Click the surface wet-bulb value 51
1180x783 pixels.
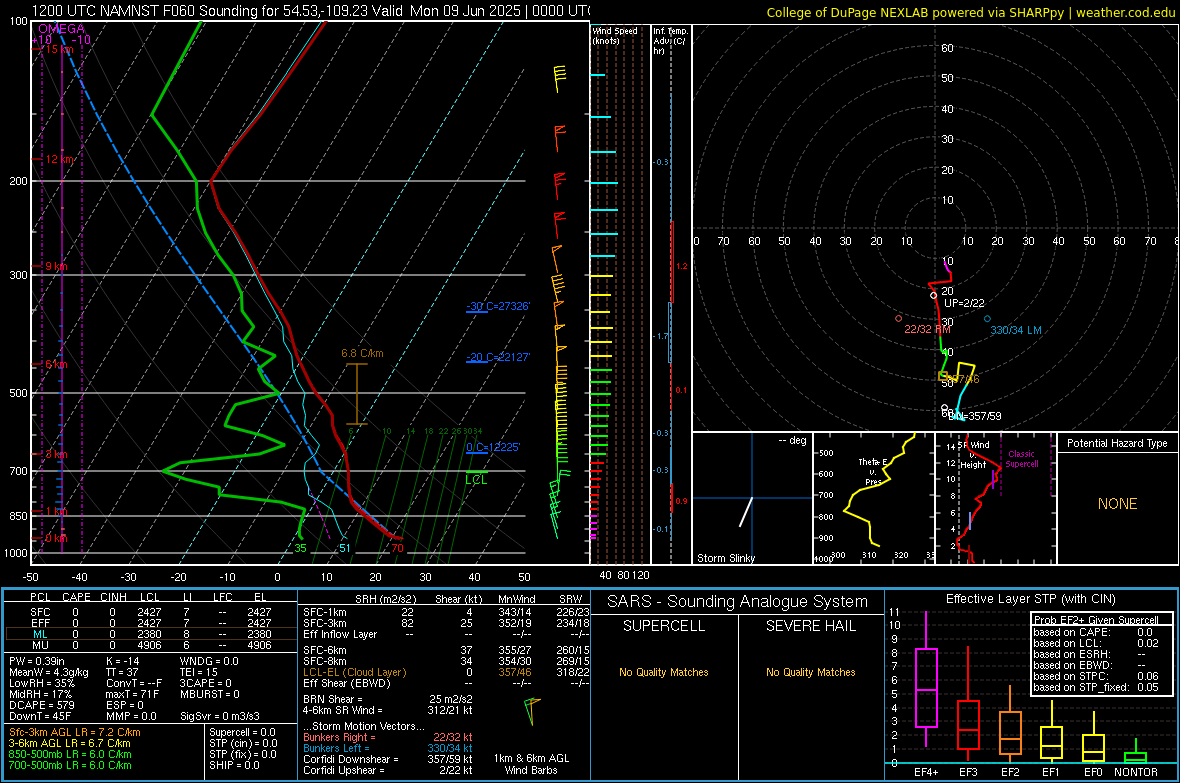[344, 548]
